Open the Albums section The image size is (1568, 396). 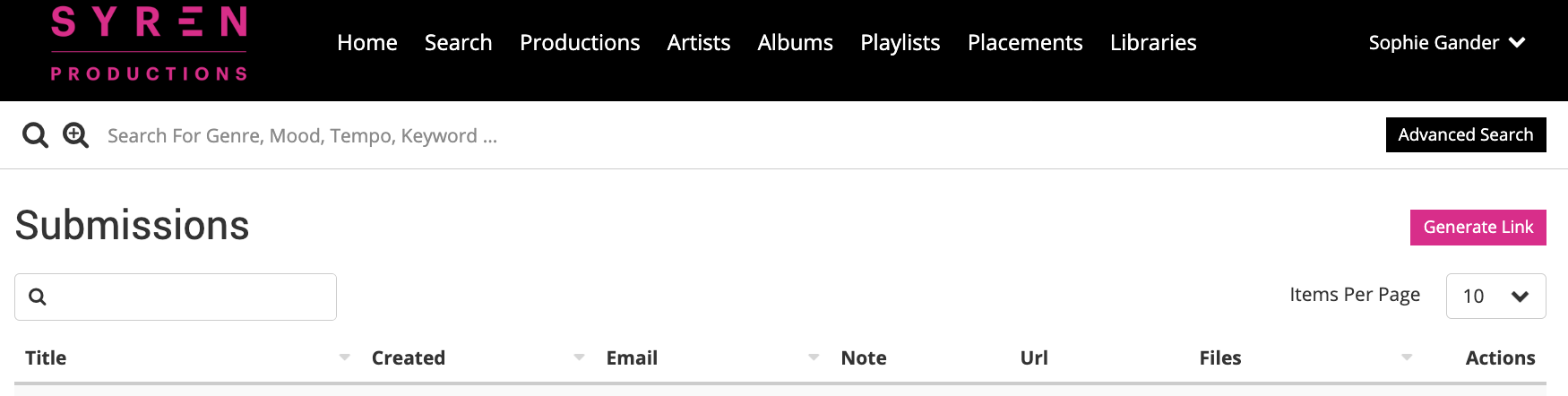pos(795,42)
